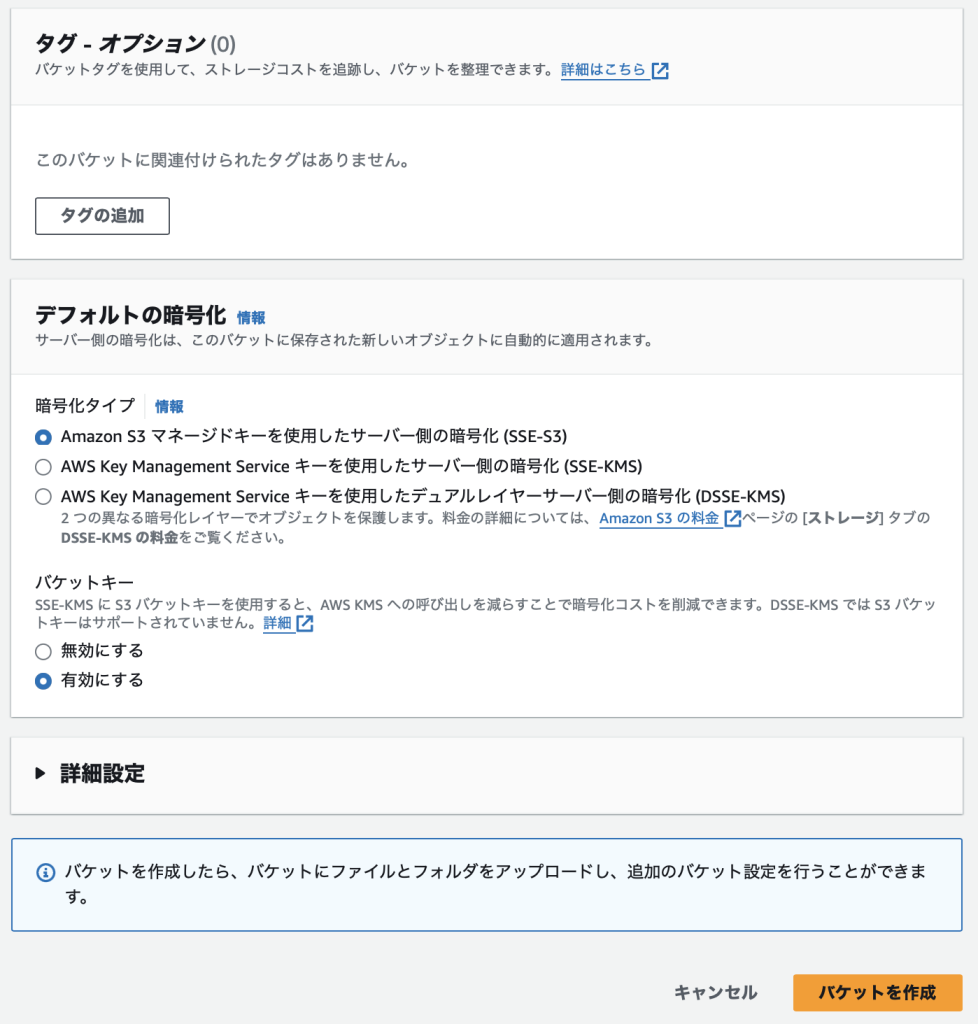
Task: Open the 詳細 link under バケットキー
Action: click(277, 624)
